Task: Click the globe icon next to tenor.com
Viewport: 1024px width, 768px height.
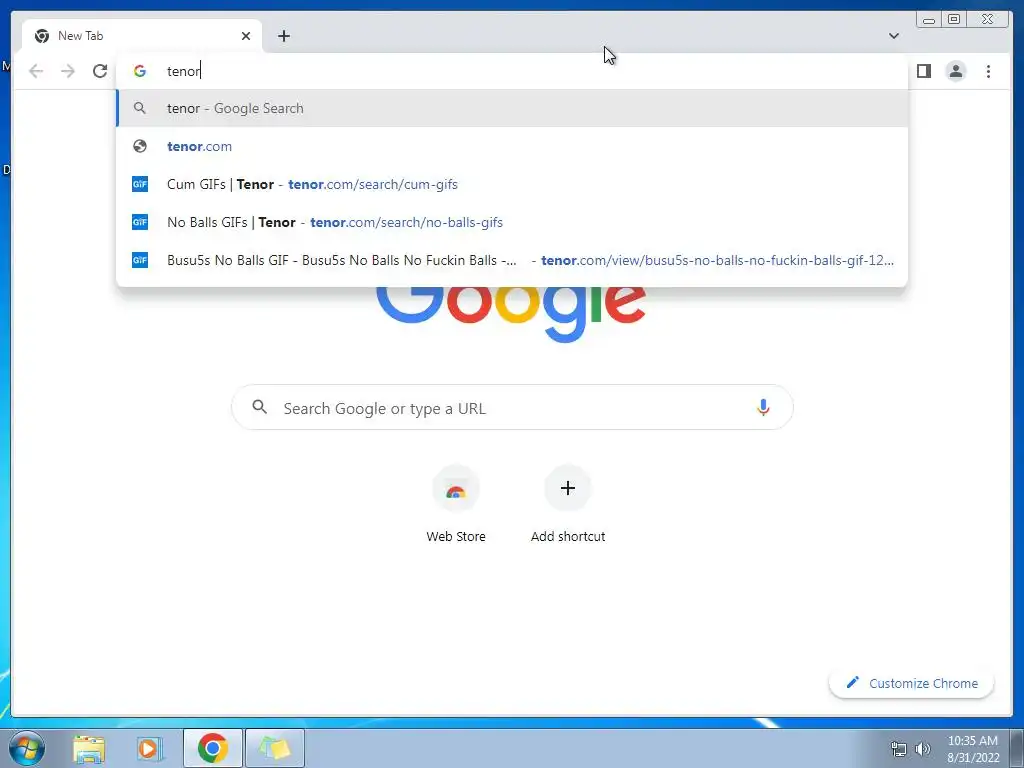Action: (140, 146)
